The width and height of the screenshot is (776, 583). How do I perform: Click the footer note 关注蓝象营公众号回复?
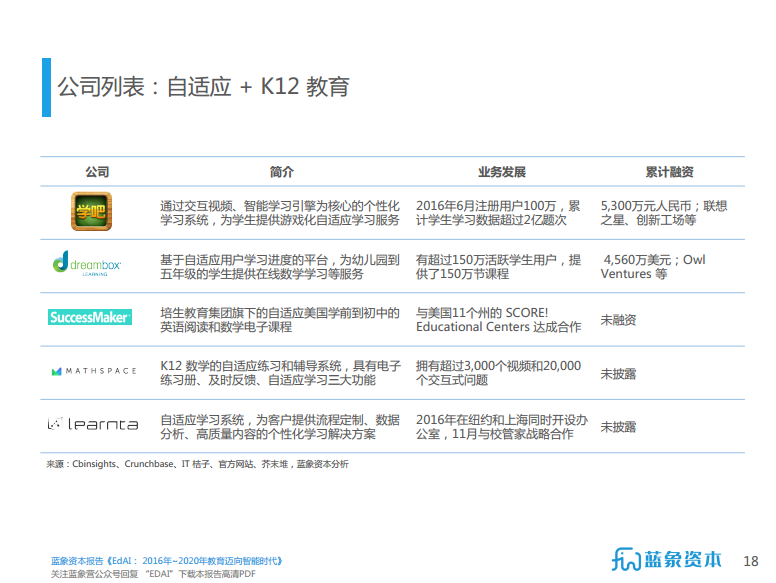153,574
